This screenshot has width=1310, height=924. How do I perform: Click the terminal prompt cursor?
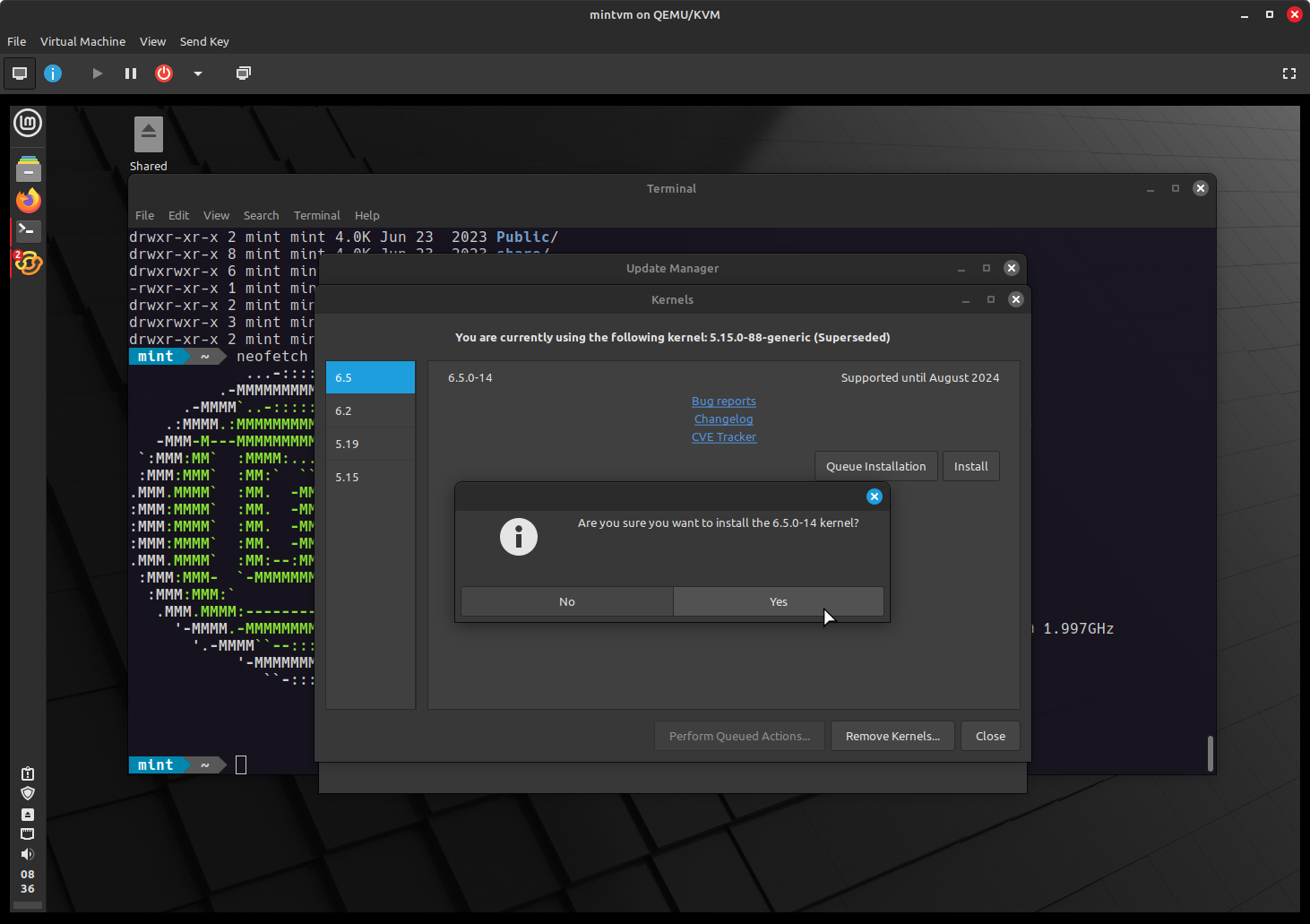point(241,764)
